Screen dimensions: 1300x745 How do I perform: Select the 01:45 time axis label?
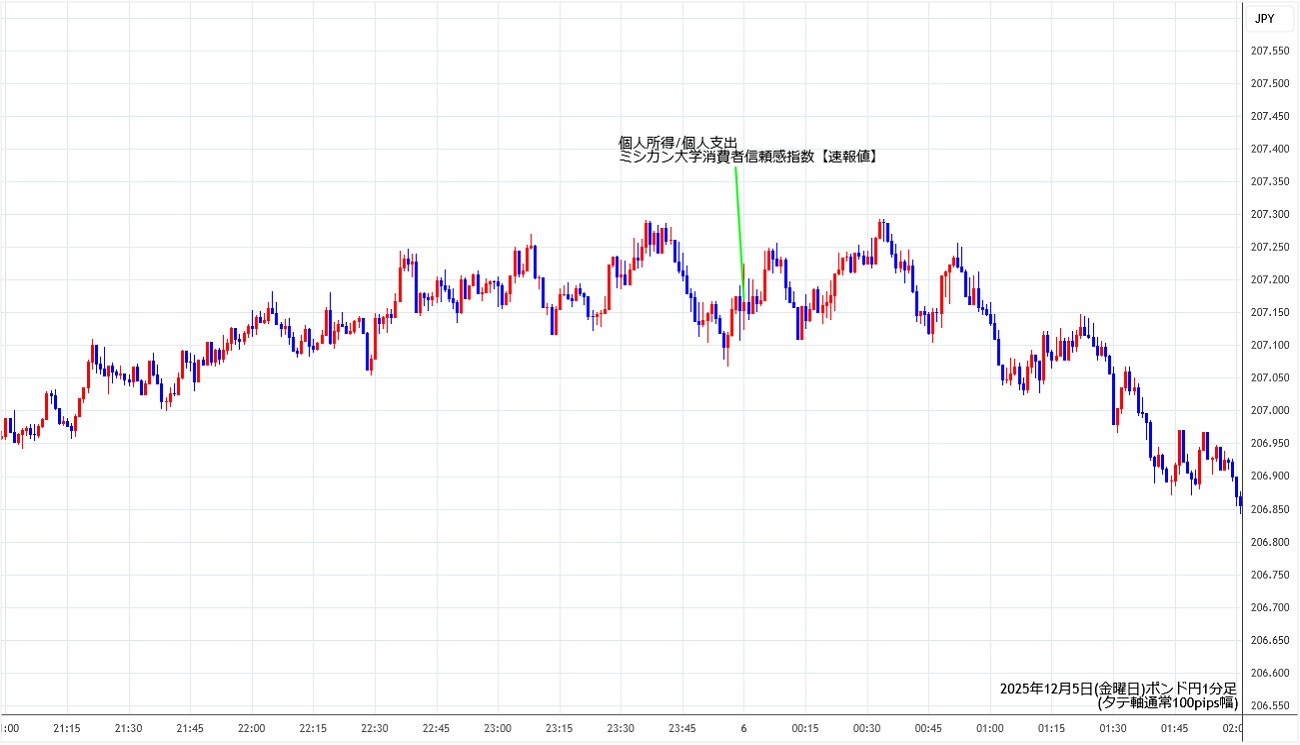click(x=1175, y=728)
